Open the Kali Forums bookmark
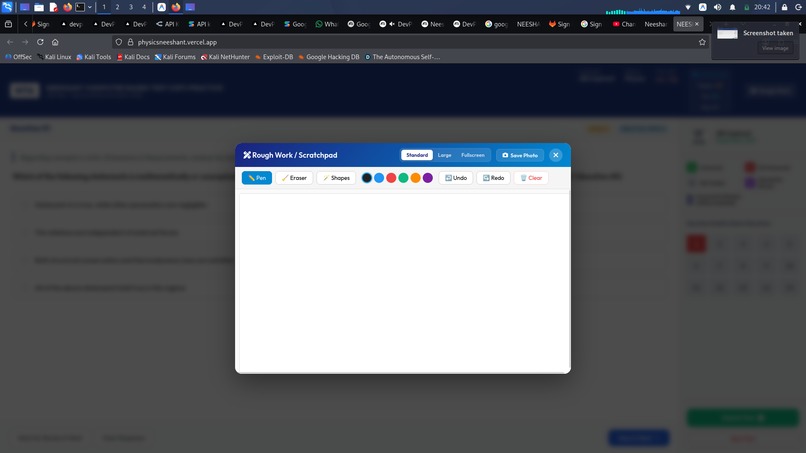806x453 pixels. click(175, 57)
